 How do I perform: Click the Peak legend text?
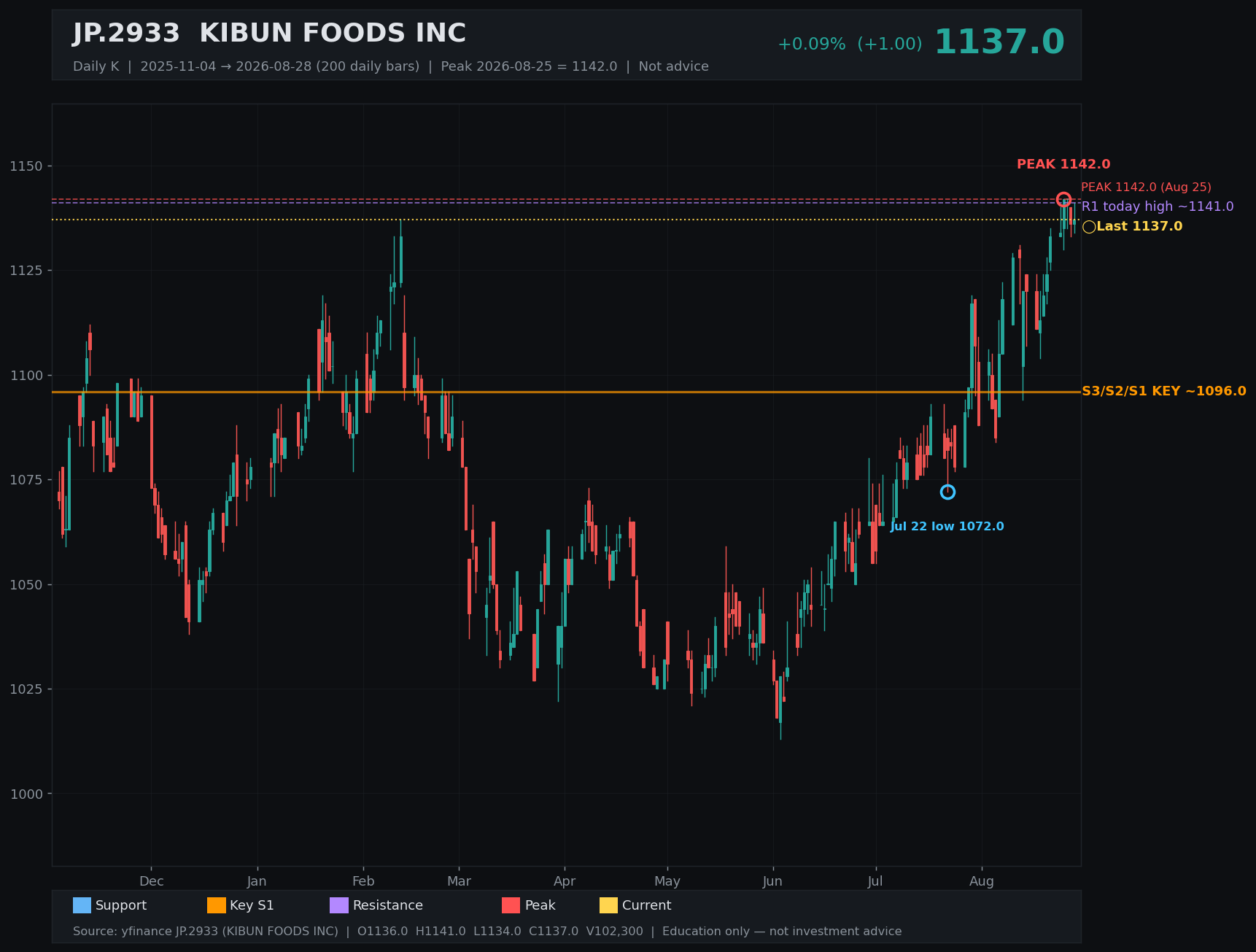tap(540, 905)
